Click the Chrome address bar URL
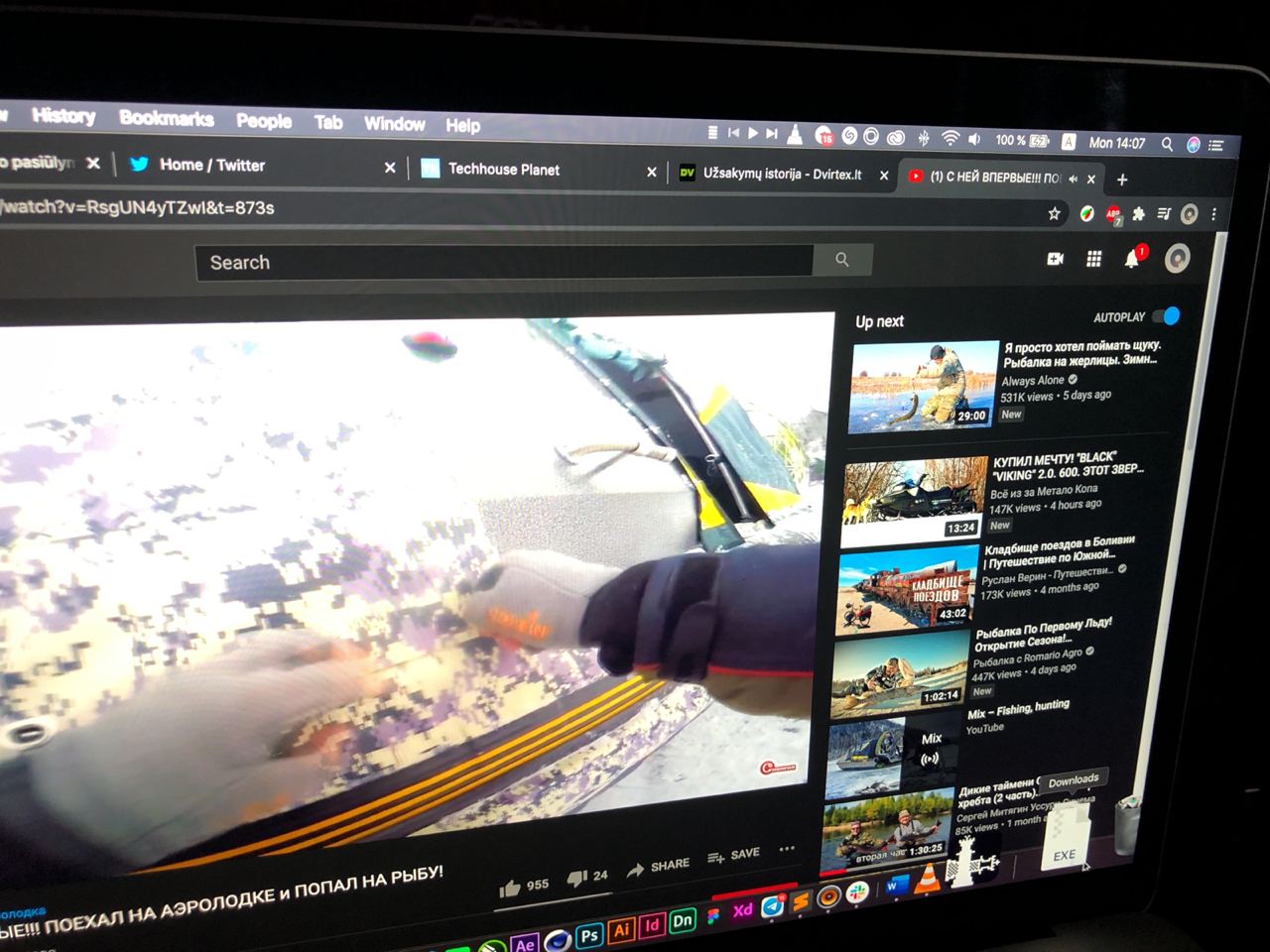The height and width of the screenshot is (952, 1270). (x=137, y=208)
